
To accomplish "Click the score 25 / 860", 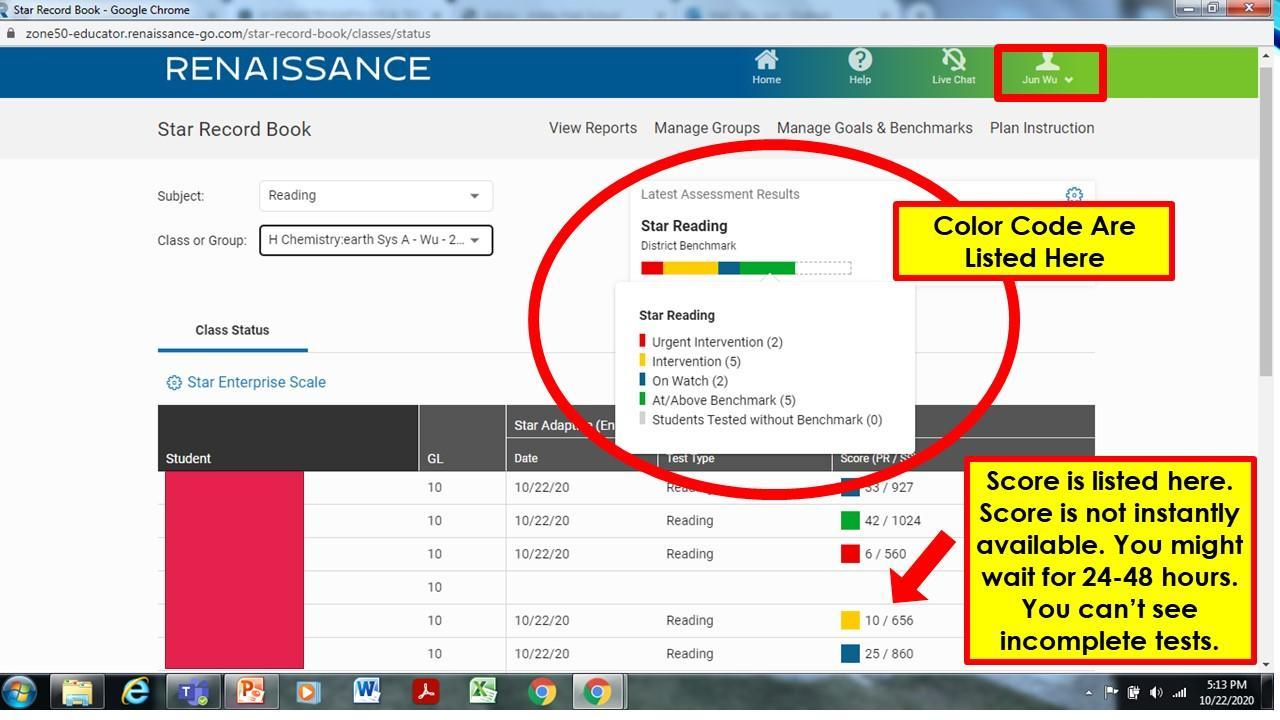I will click(x=889, y=654).
